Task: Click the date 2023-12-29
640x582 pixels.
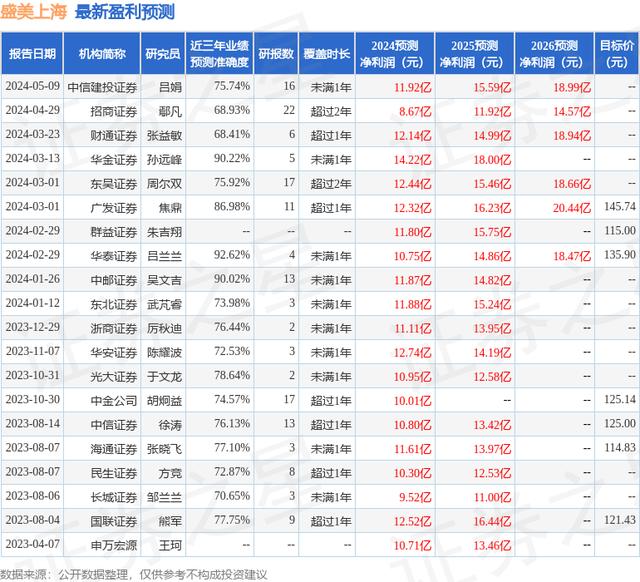Action: coord(33,327)
